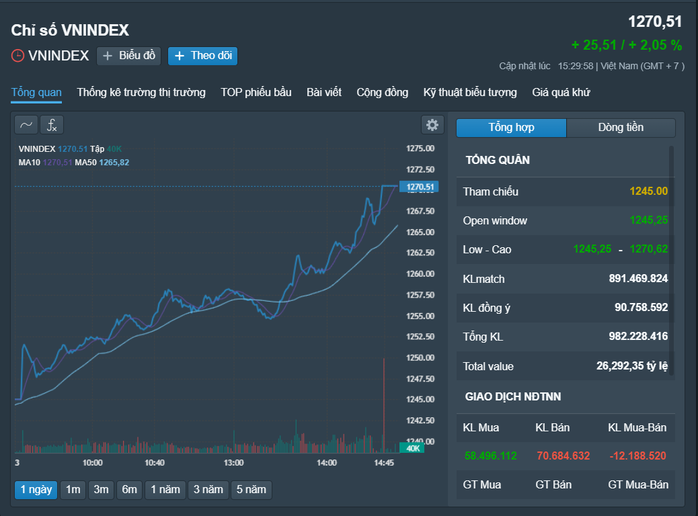Click the GT Mua-Bán column header
698x516 pixels.
(638, 485)
